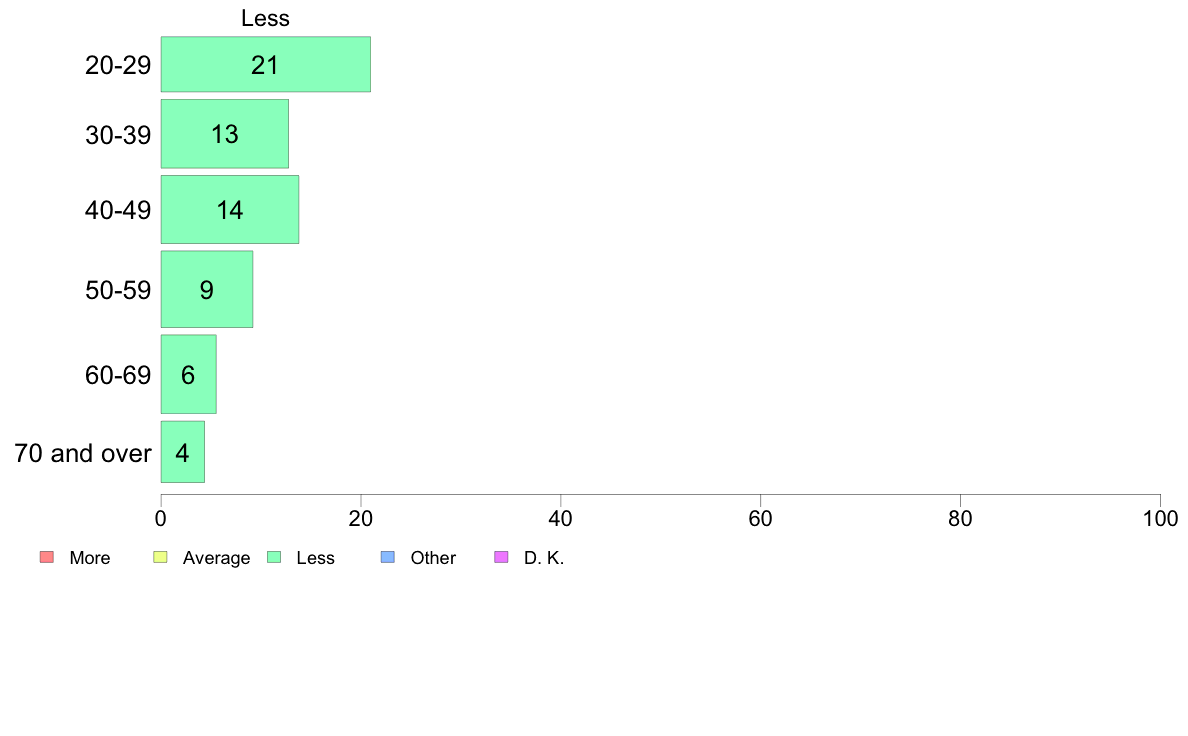The width and height of the screenshot is (1188, 736).
Task: Click the 60 tick on x-axis
Action: tap(760, 518)
